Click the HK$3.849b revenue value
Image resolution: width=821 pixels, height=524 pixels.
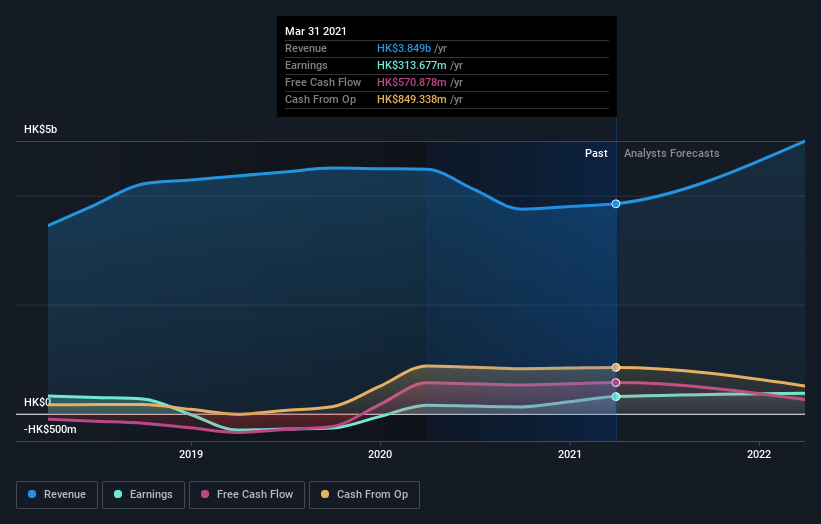(x=404, y=48)
